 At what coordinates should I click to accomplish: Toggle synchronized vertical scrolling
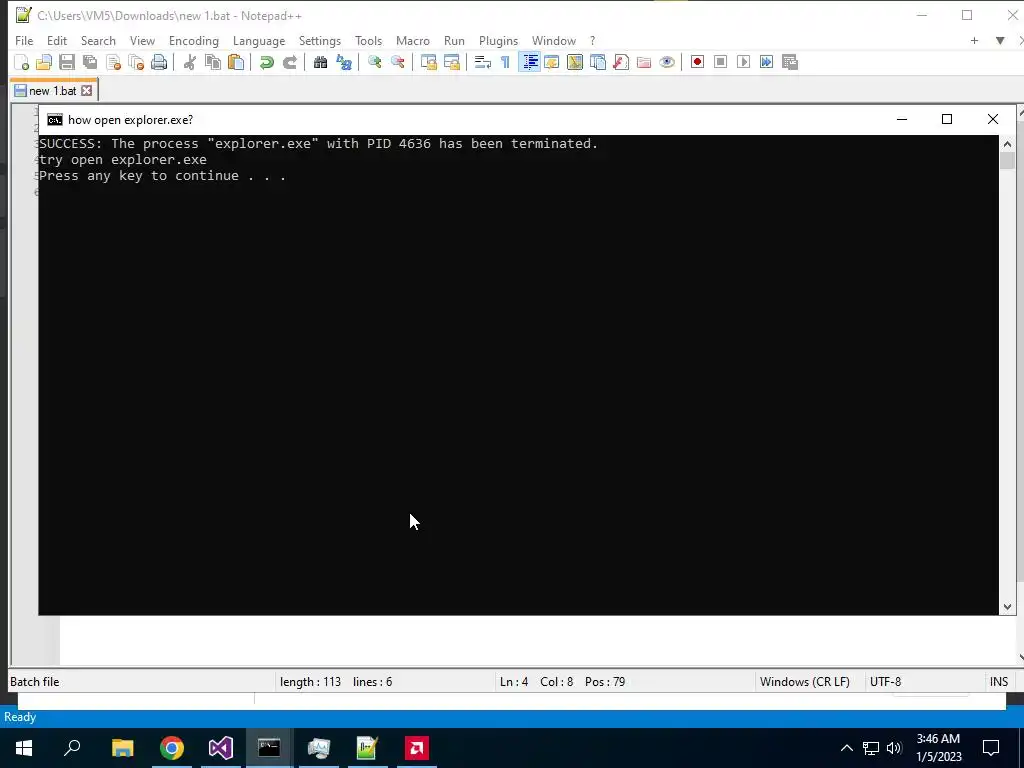[x=428, y=62]
